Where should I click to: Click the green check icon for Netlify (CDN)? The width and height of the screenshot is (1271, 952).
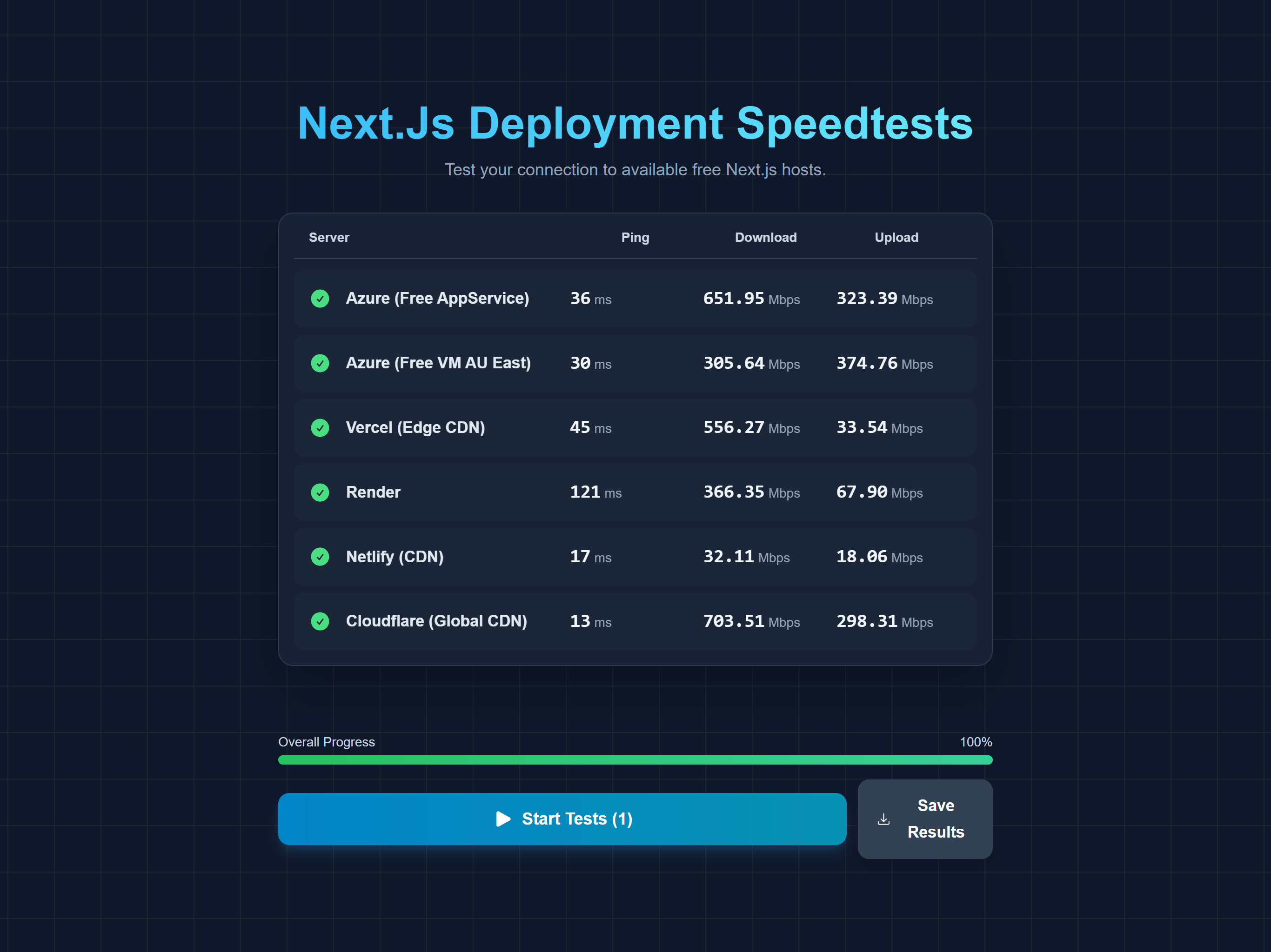pos(320,557)
